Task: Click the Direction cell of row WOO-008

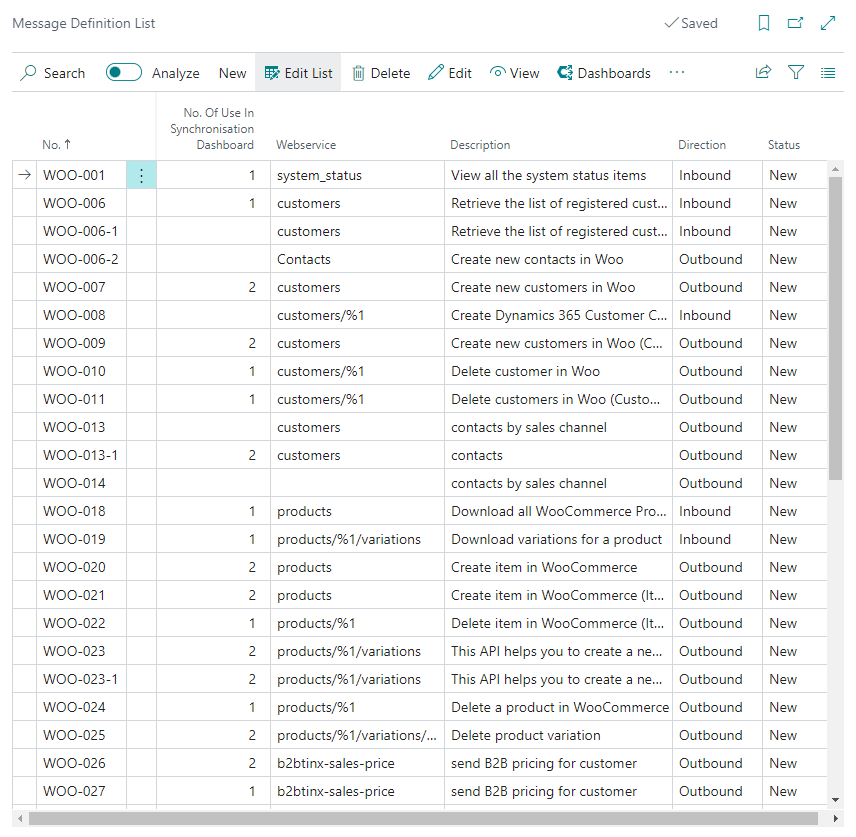Action: point(717,316)
